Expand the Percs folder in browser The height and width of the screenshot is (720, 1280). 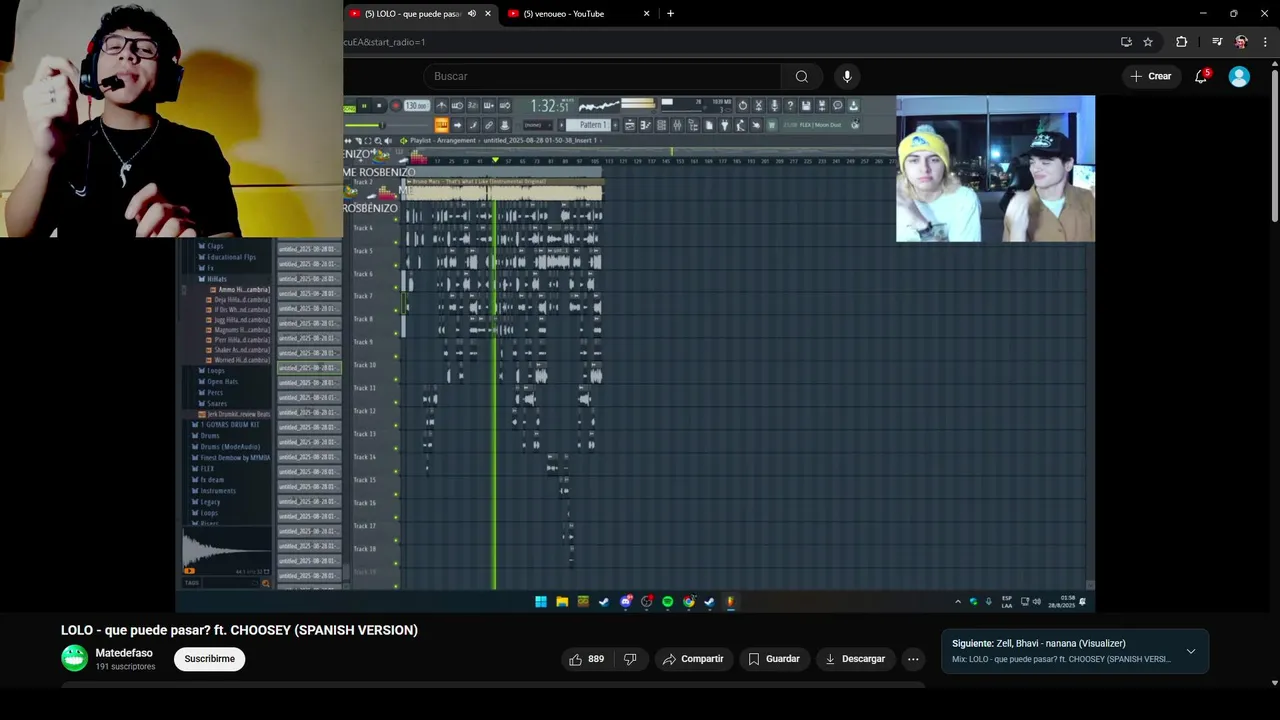pos(212,392)
